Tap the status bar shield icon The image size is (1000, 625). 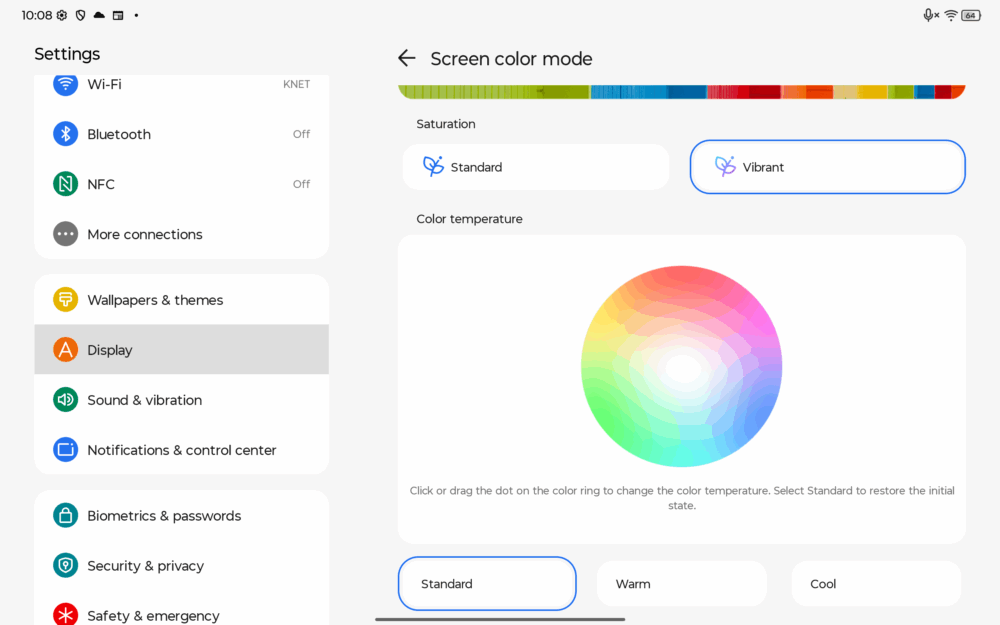[x=80, y=15]
